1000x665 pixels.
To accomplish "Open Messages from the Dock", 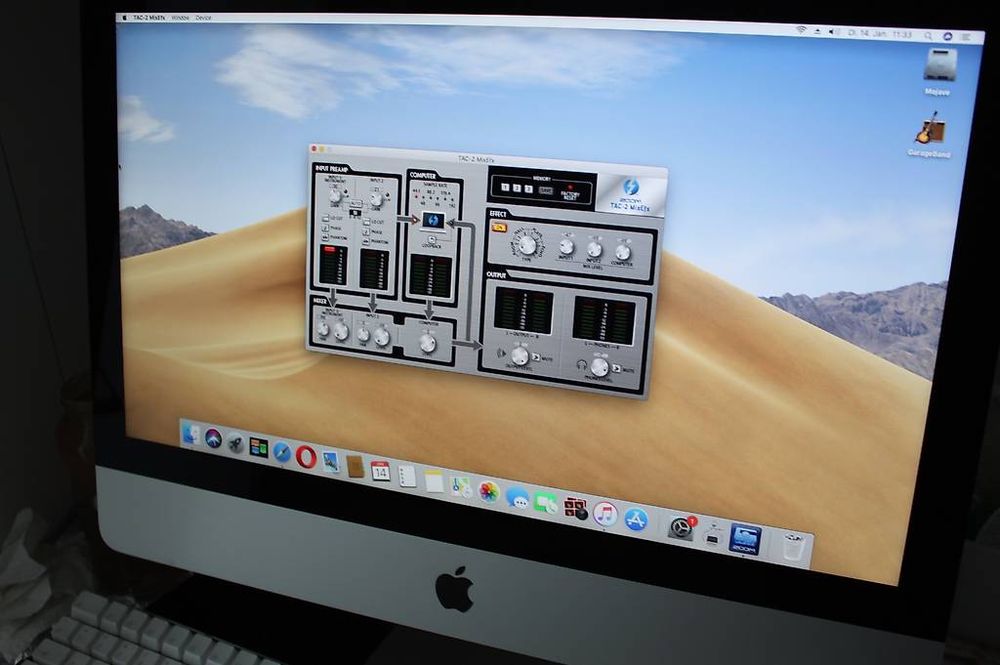I will [x=517, y=497].
